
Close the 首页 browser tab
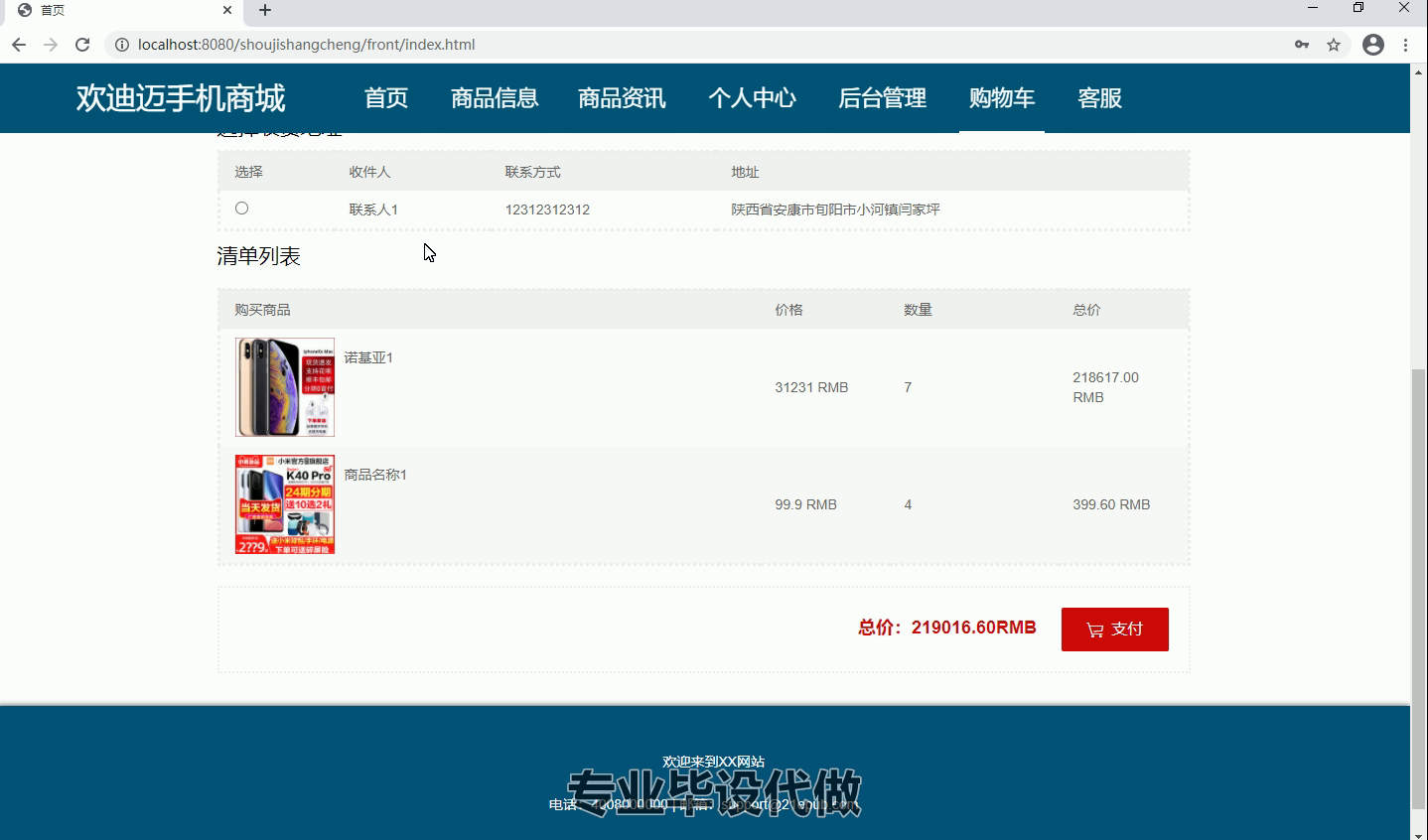[x=227, y=10]
